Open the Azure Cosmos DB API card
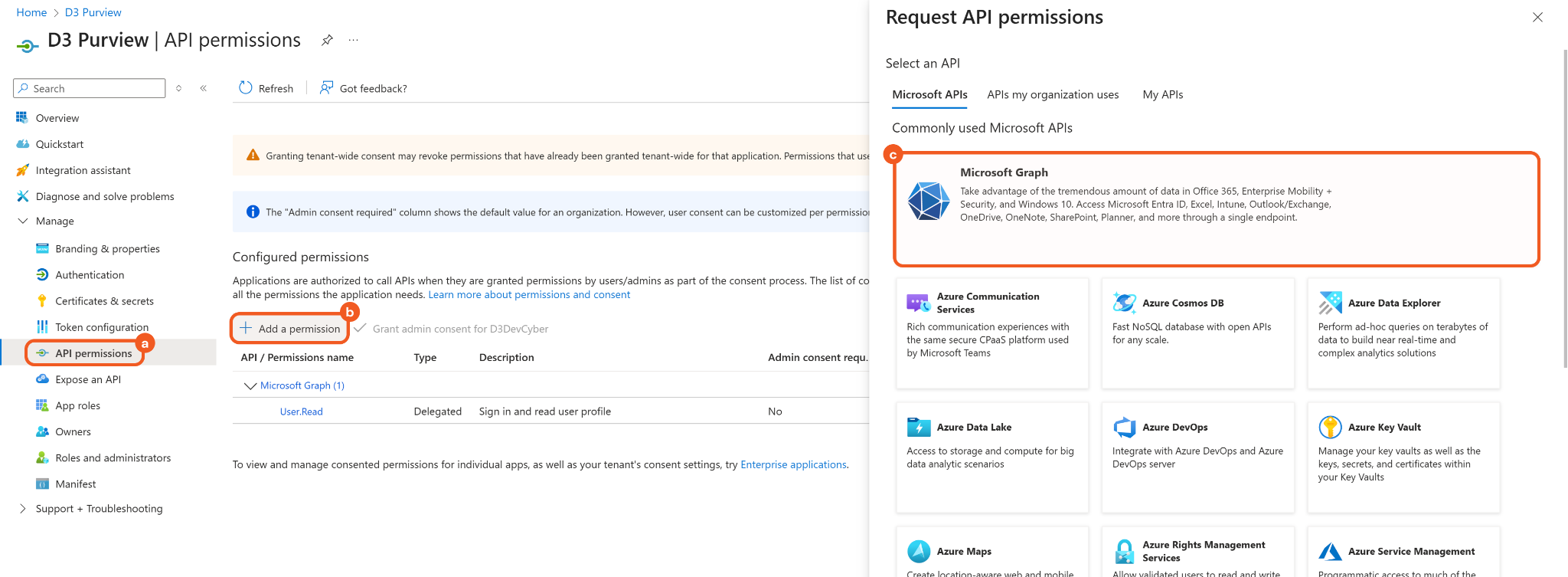This screenshot has height=577, width=1568. click(1197, 333)
